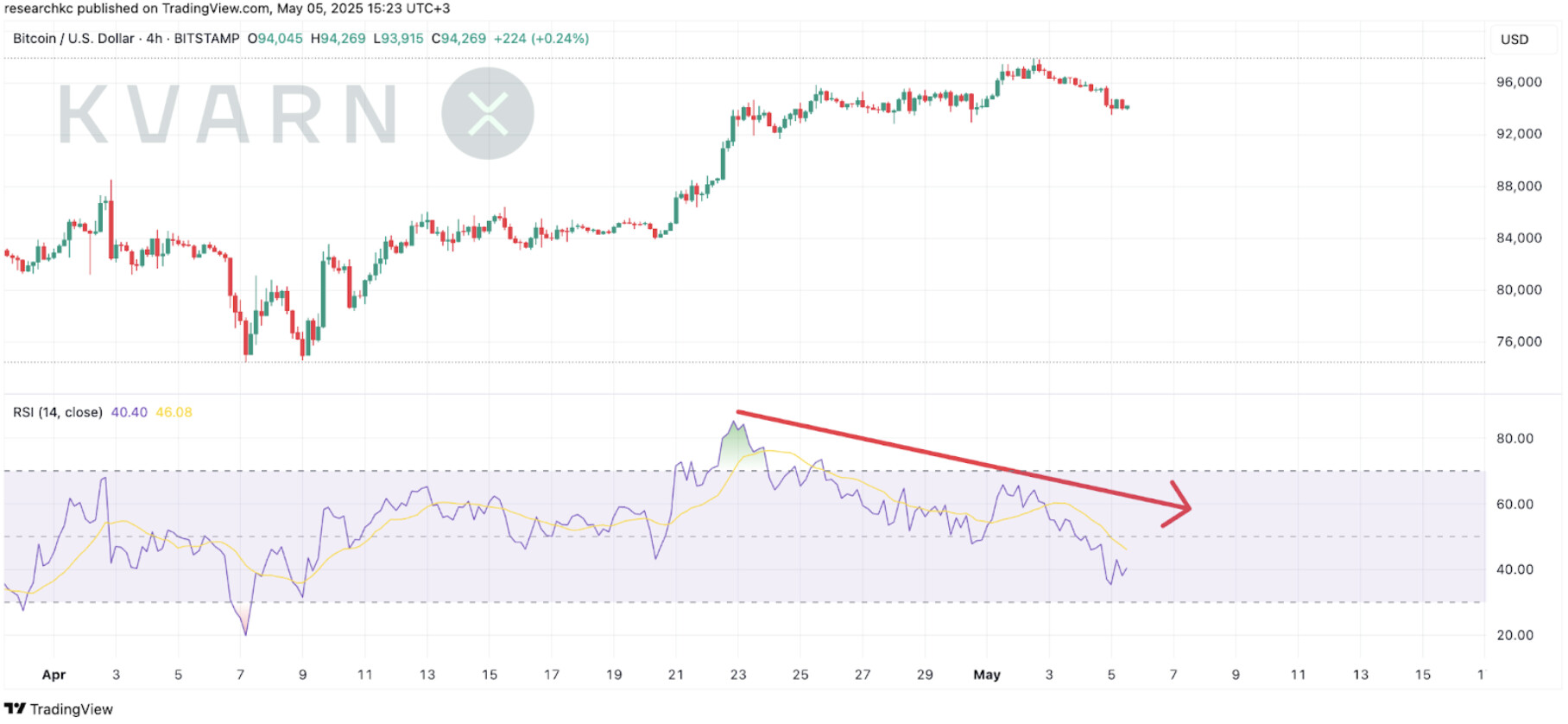Click the 76,000 price axis label

[x=1519, y=341]
